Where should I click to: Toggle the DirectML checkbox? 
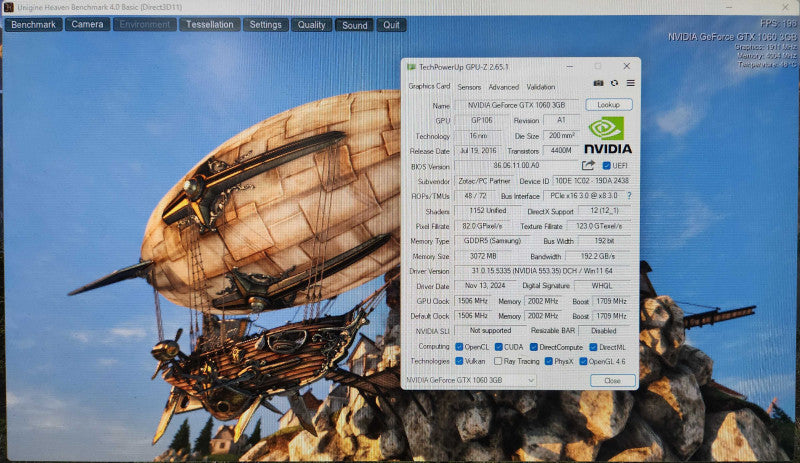click(593, 347)
